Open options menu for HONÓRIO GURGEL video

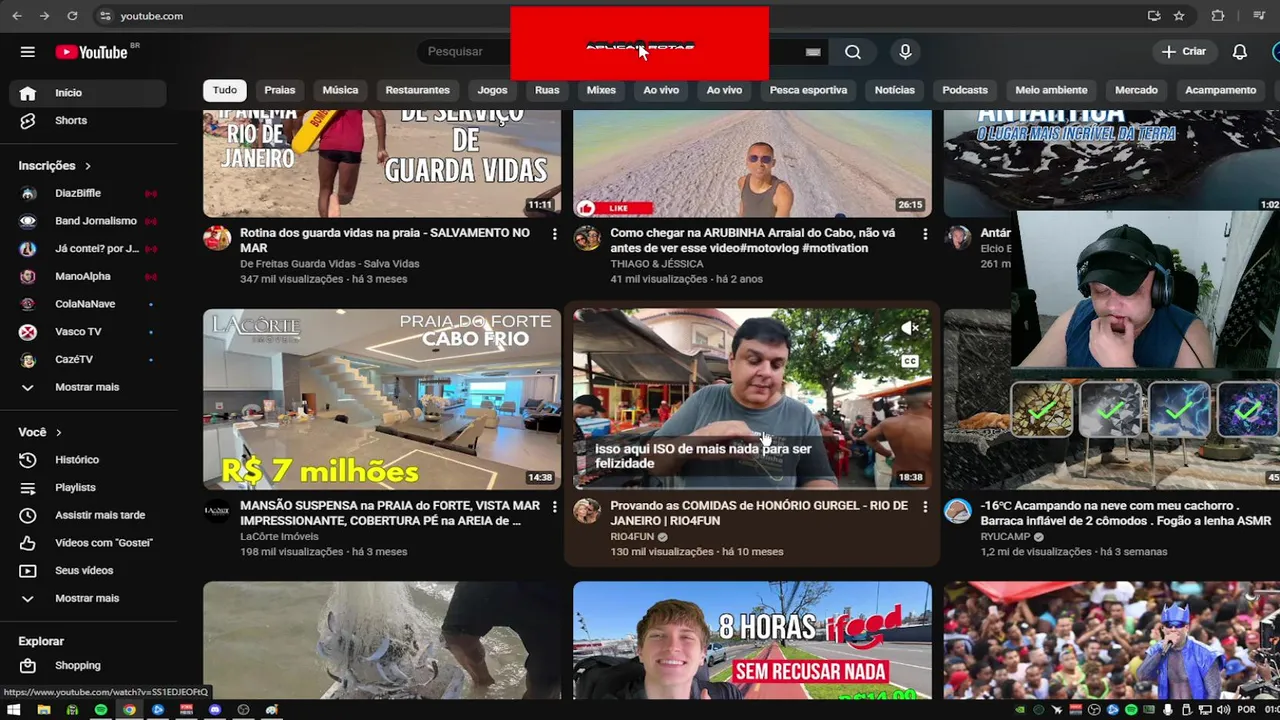point(924,507)
